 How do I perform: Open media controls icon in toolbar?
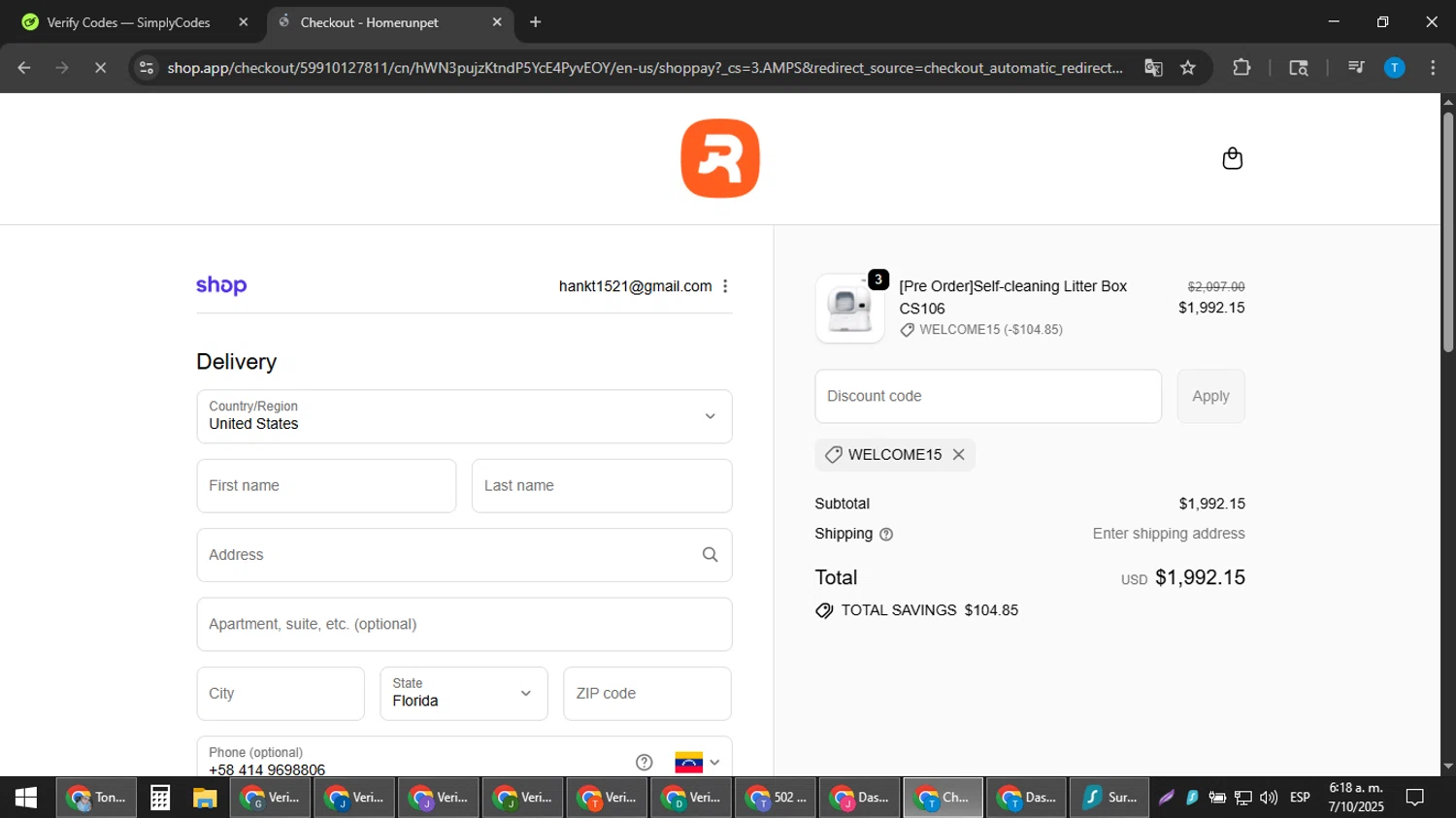(1356, 68)
